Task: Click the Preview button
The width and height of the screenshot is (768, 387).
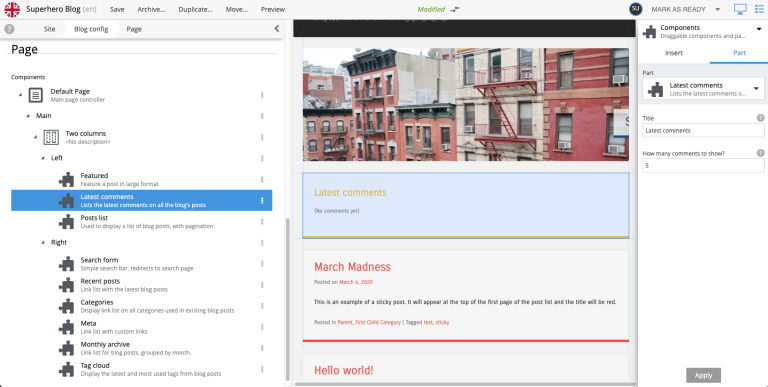Action: (273, 9)
